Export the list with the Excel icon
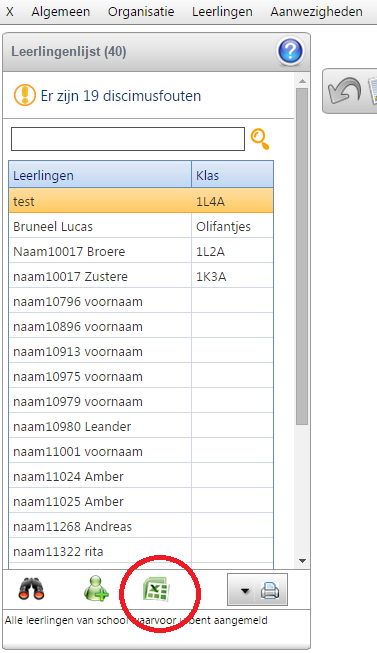This screenshot has height=653, width=377. tap(156, 589)
